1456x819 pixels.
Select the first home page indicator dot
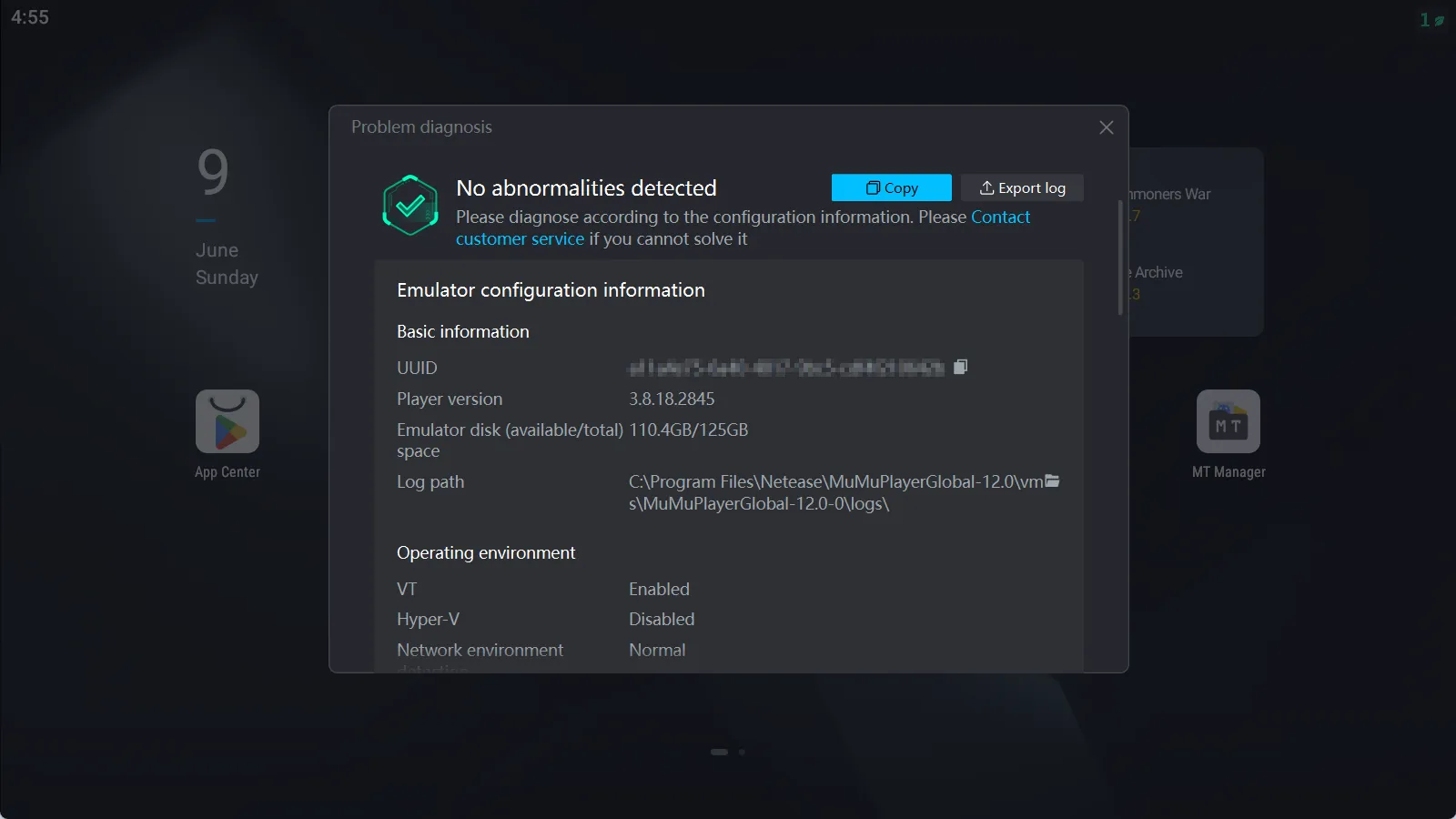click(719, 753)
